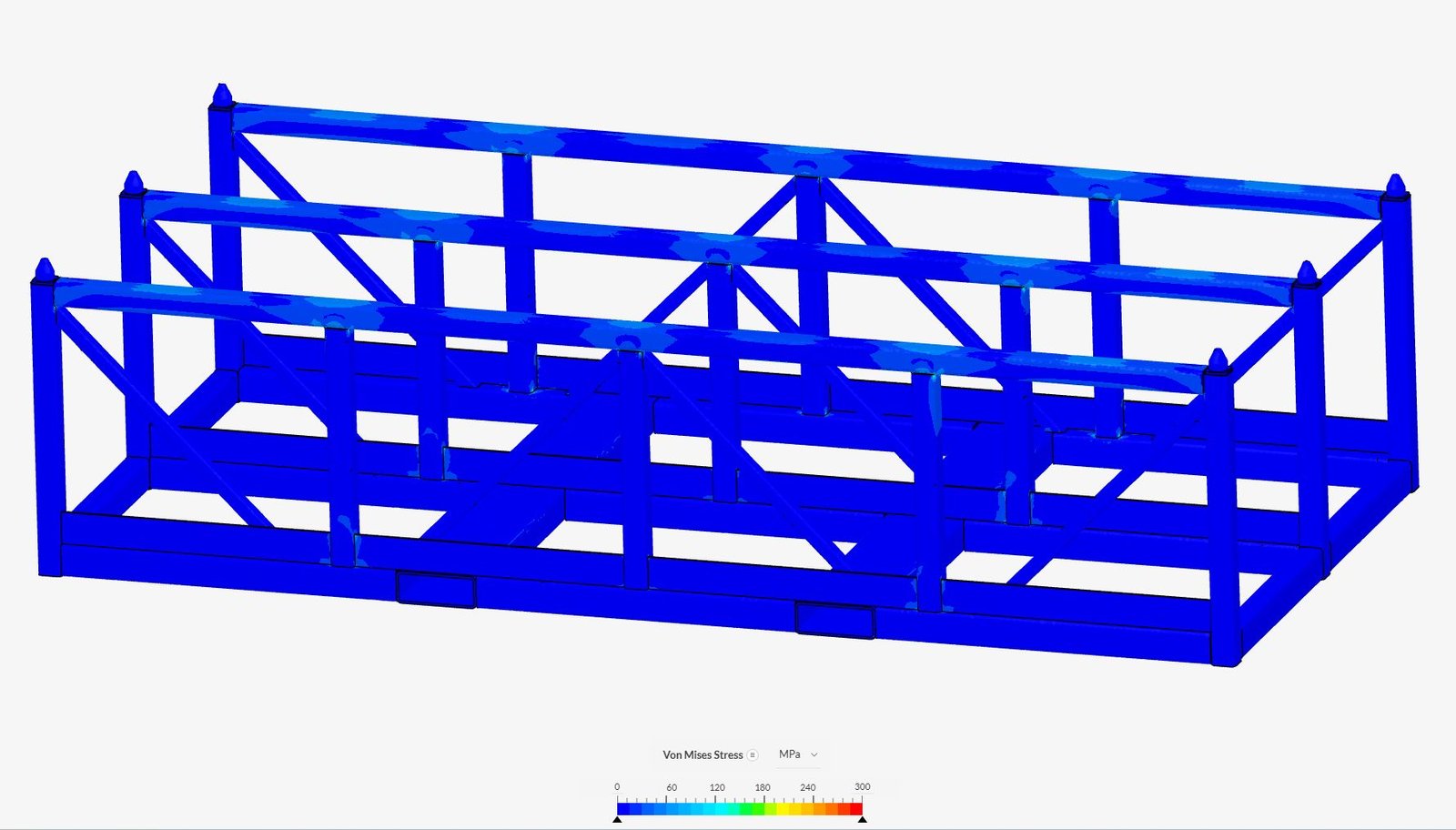Click the 60 tick label on the legend

[x=673, y=786]
